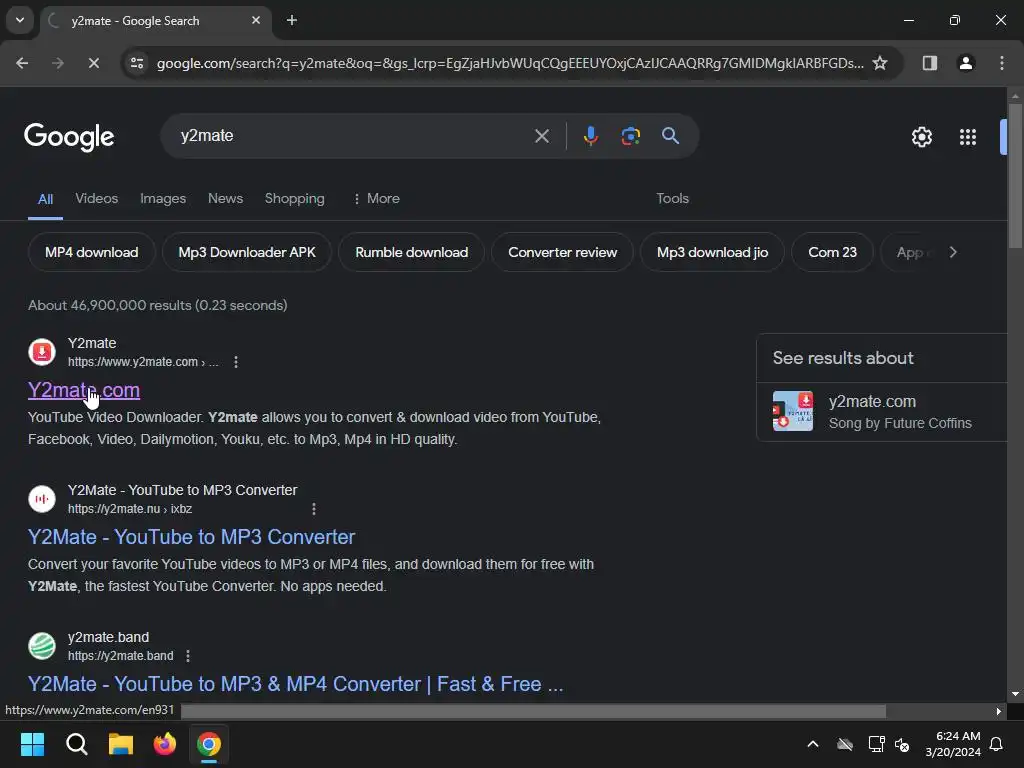Open y2mate.com Song by Future Coffins
The height and width of the screenshot is (768, 1024).
(899, 411)
